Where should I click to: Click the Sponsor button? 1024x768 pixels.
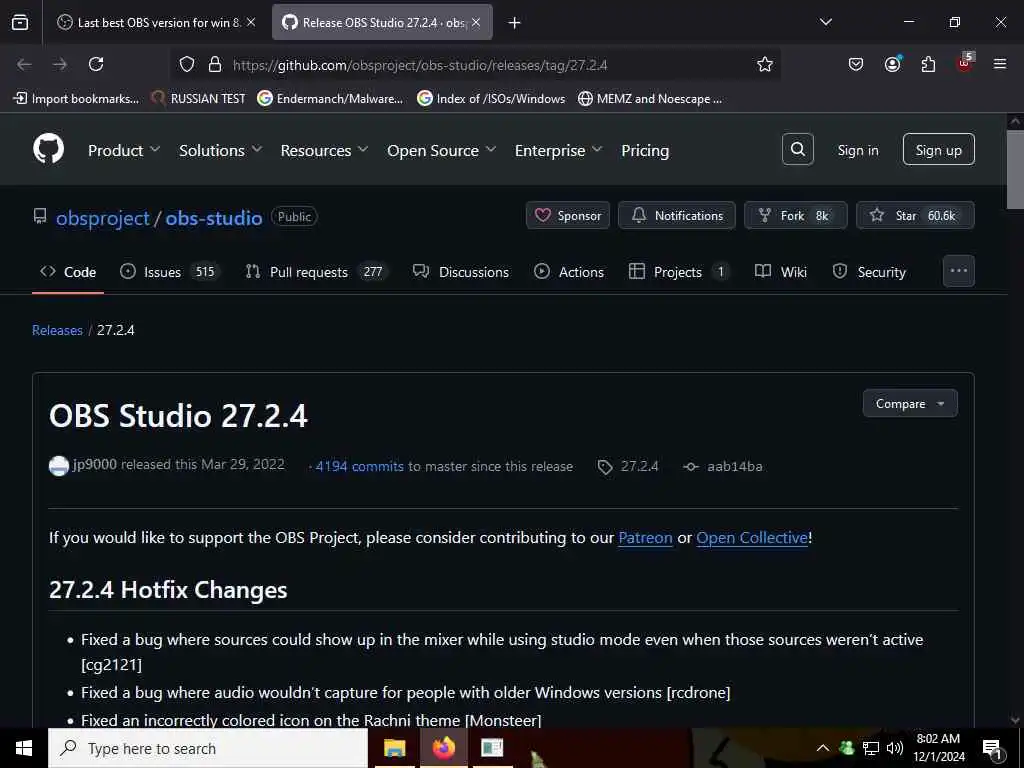[568, 216]
